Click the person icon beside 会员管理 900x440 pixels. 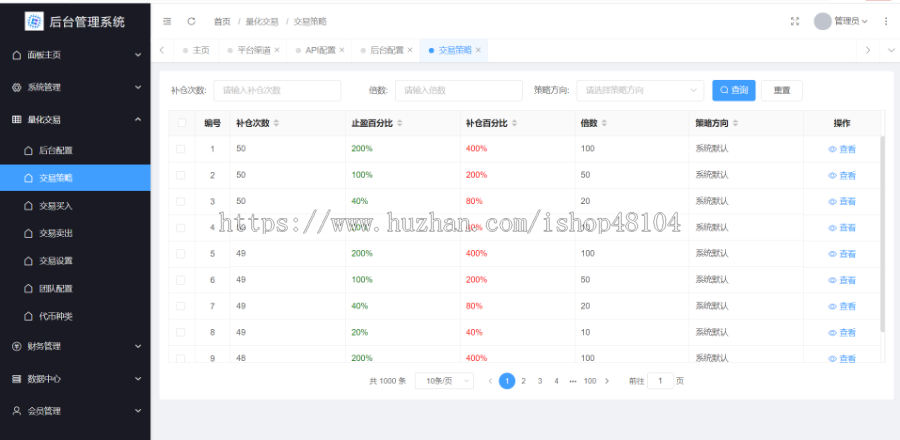(x=17, y=411)
